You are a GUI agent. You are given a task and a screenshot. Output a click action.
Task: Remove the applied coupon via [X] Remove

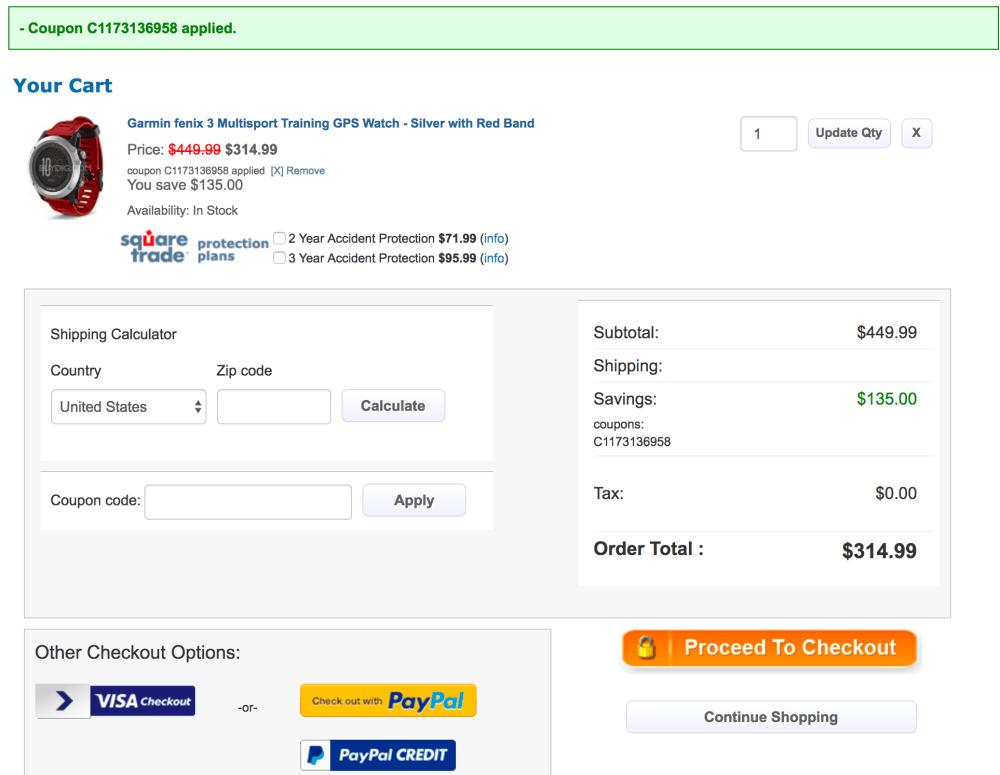(298, 171)
